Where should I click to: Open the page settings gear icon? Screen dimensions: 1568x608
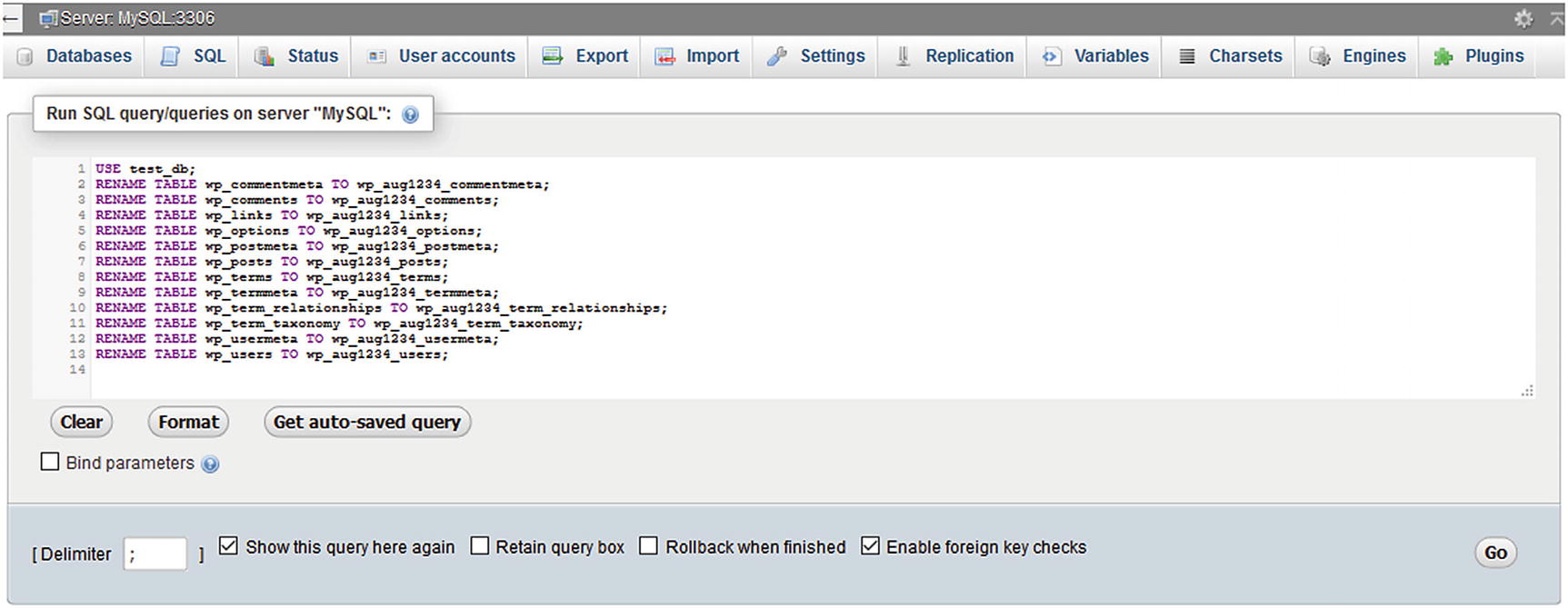pos(1523,18)
